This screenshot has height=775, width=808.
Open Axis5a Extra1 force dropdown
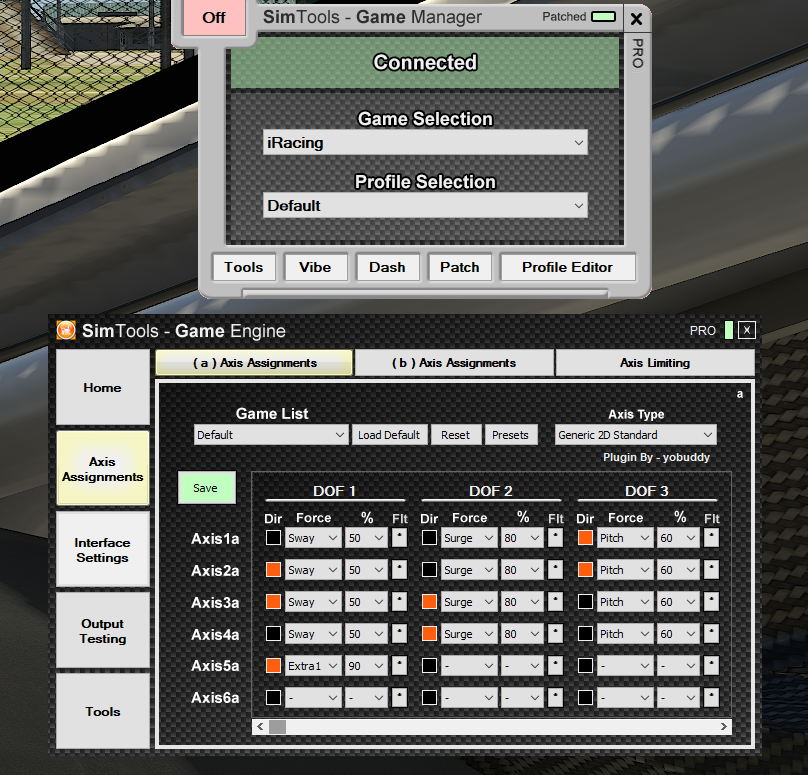click(x=313, y=666)
